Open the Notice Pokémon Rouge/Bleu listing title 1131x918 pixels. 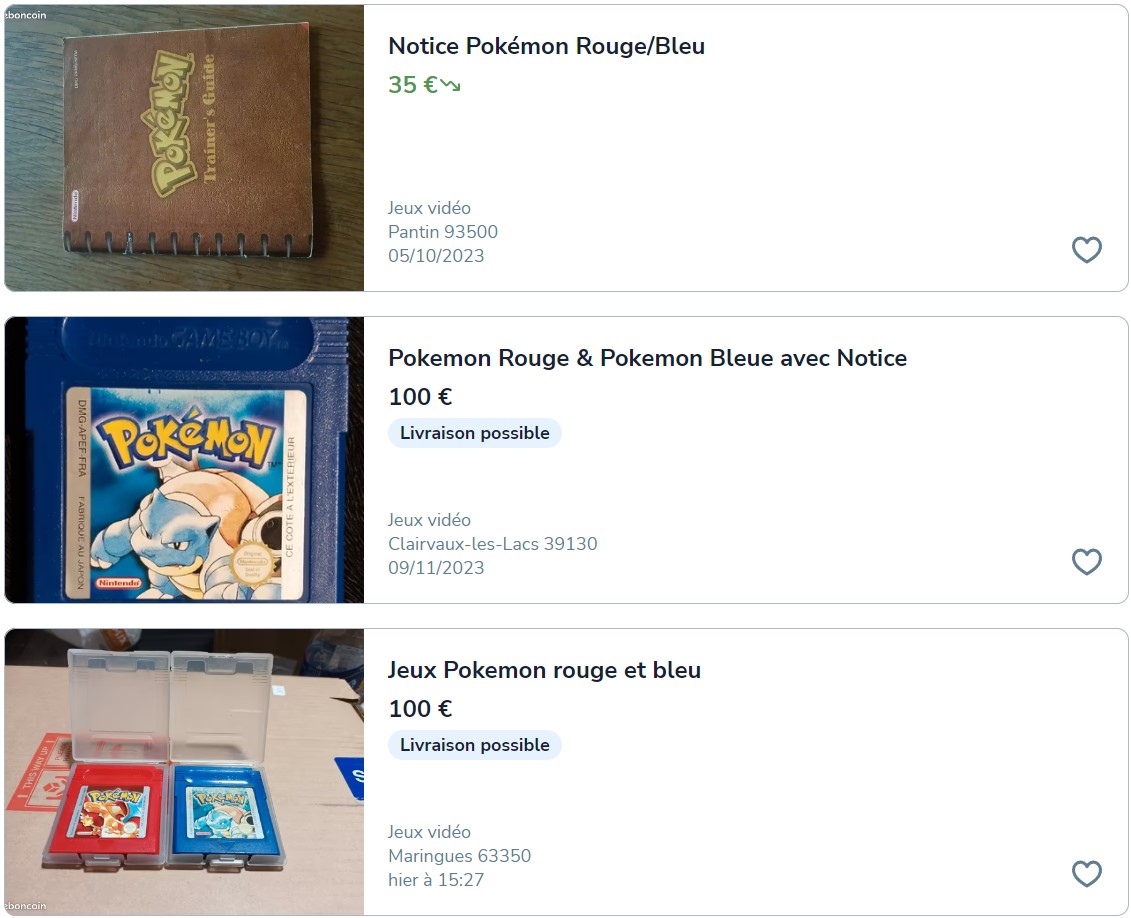pyautogui.click(x=546, y=46)
